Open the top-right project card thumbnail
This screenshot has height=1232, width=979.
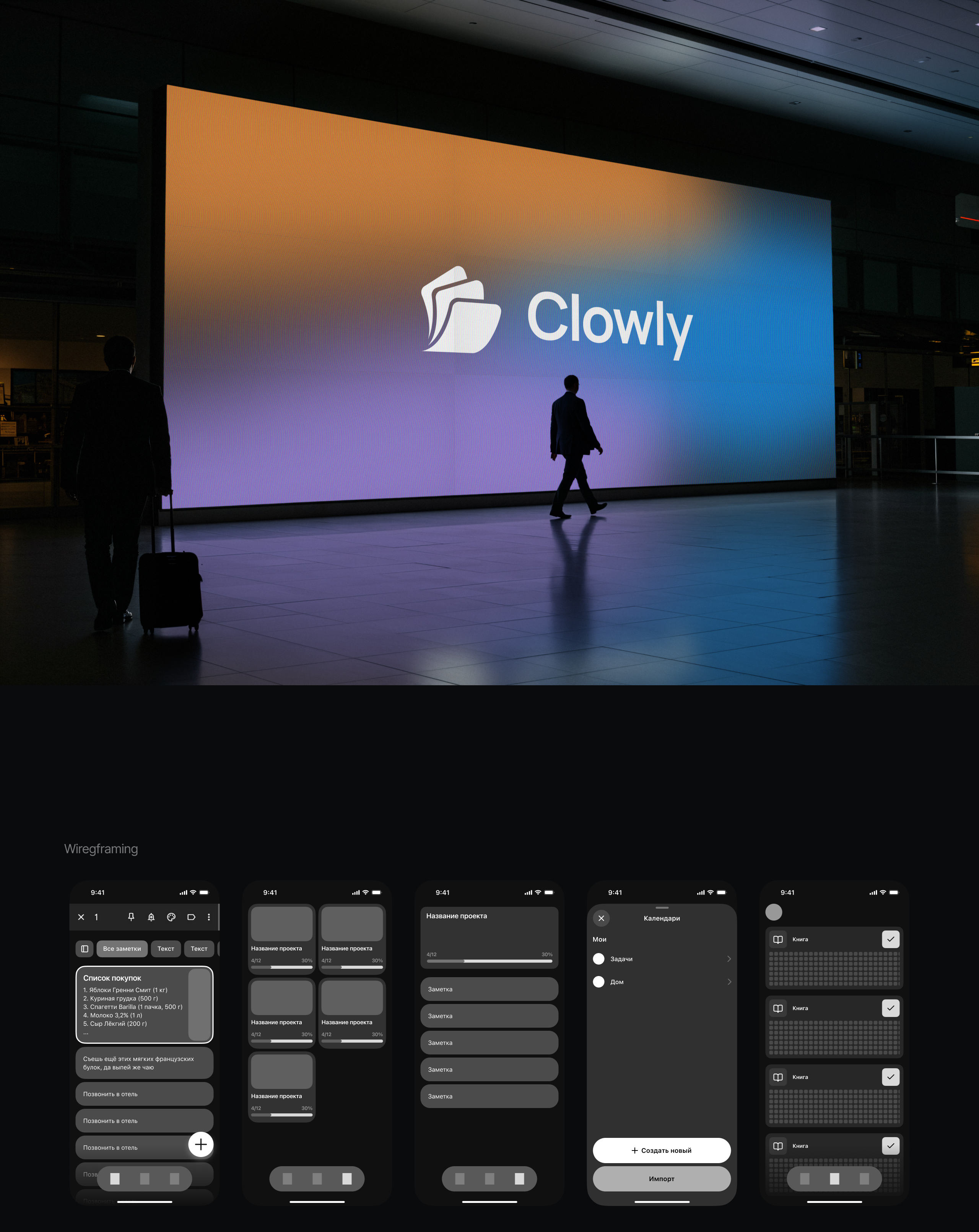click(x=352, y=924)
